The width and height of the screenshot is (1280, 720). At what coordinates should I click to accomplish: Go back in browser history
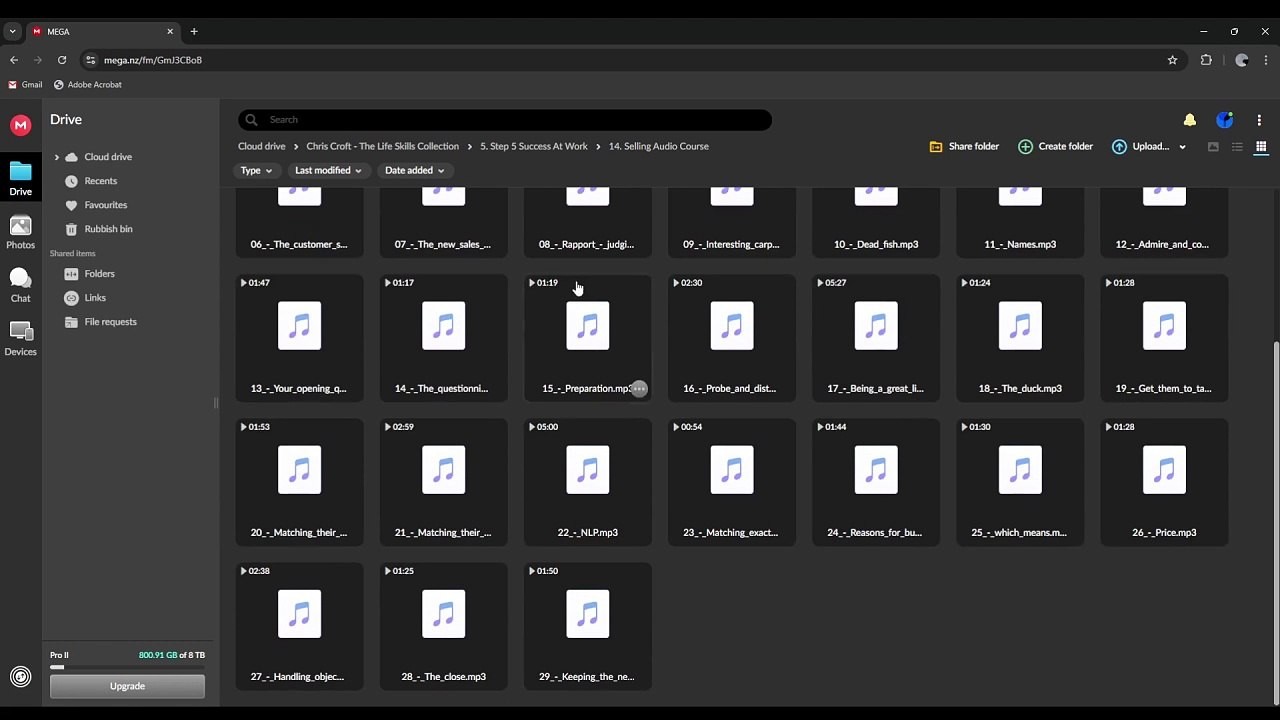(14, 60)
